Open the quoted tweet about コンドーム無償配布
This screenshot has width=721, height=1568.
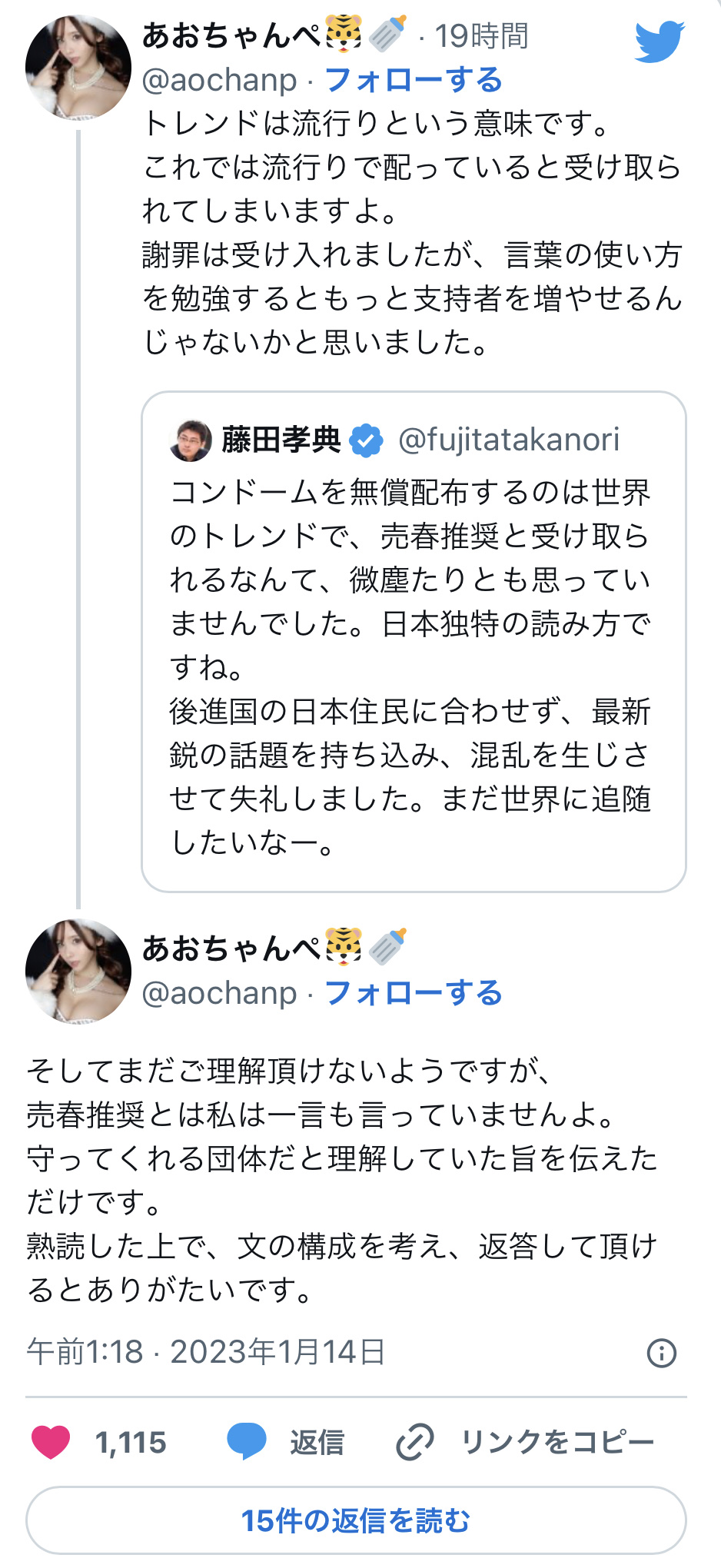coord(413,666)
